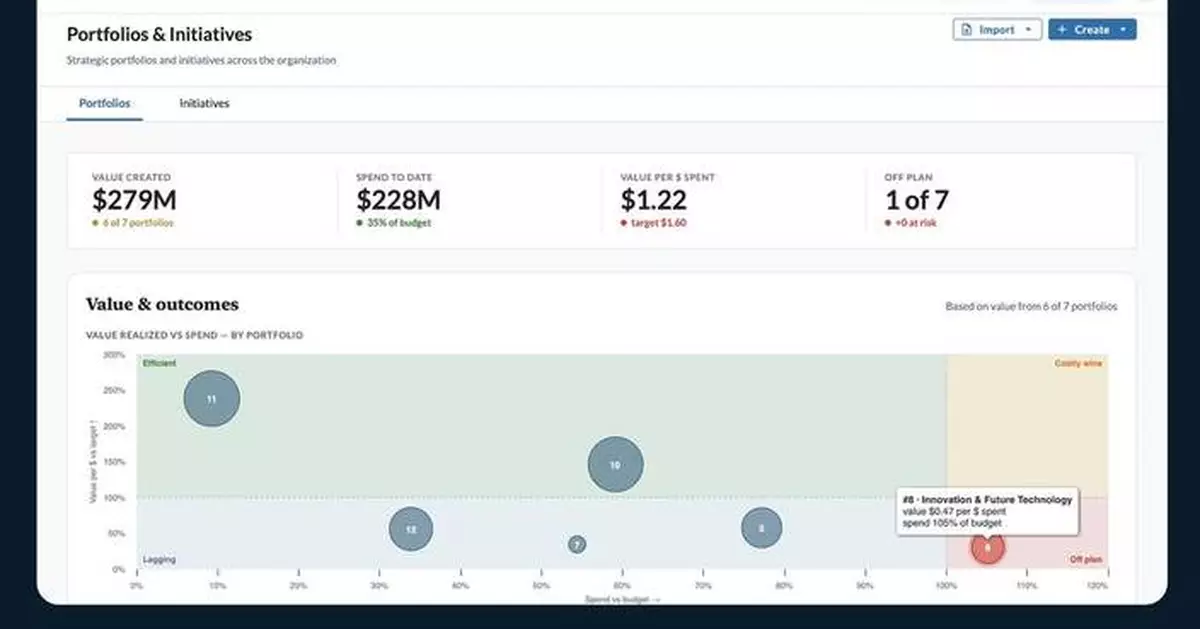The image size is (1200, 629).
Task: Open the Import dropdown button
Action: 997,30
